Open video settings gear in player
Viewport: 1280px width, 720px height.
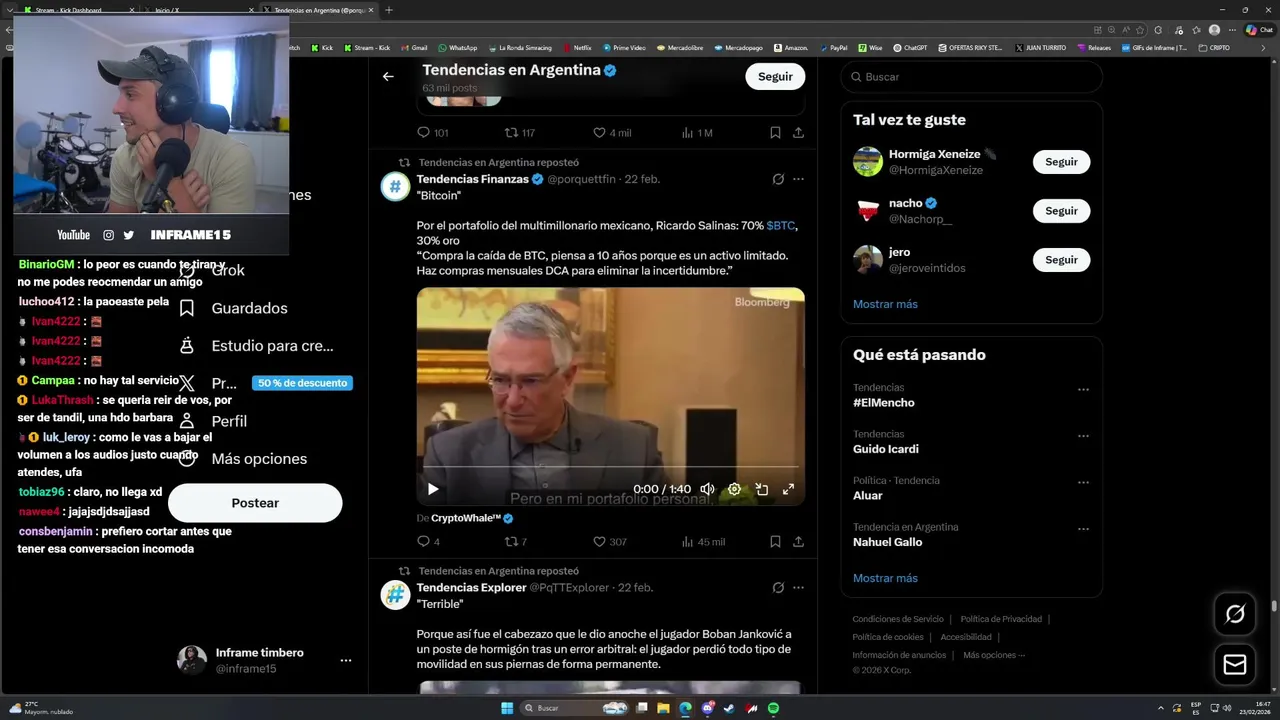(734, 489)
